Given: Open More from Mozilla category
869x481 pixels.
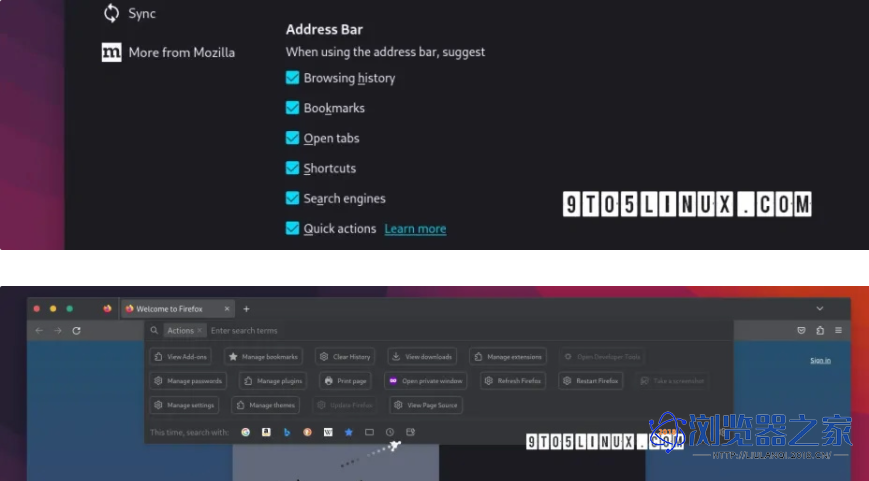Looking at the screenshot, I should (168, 53).
